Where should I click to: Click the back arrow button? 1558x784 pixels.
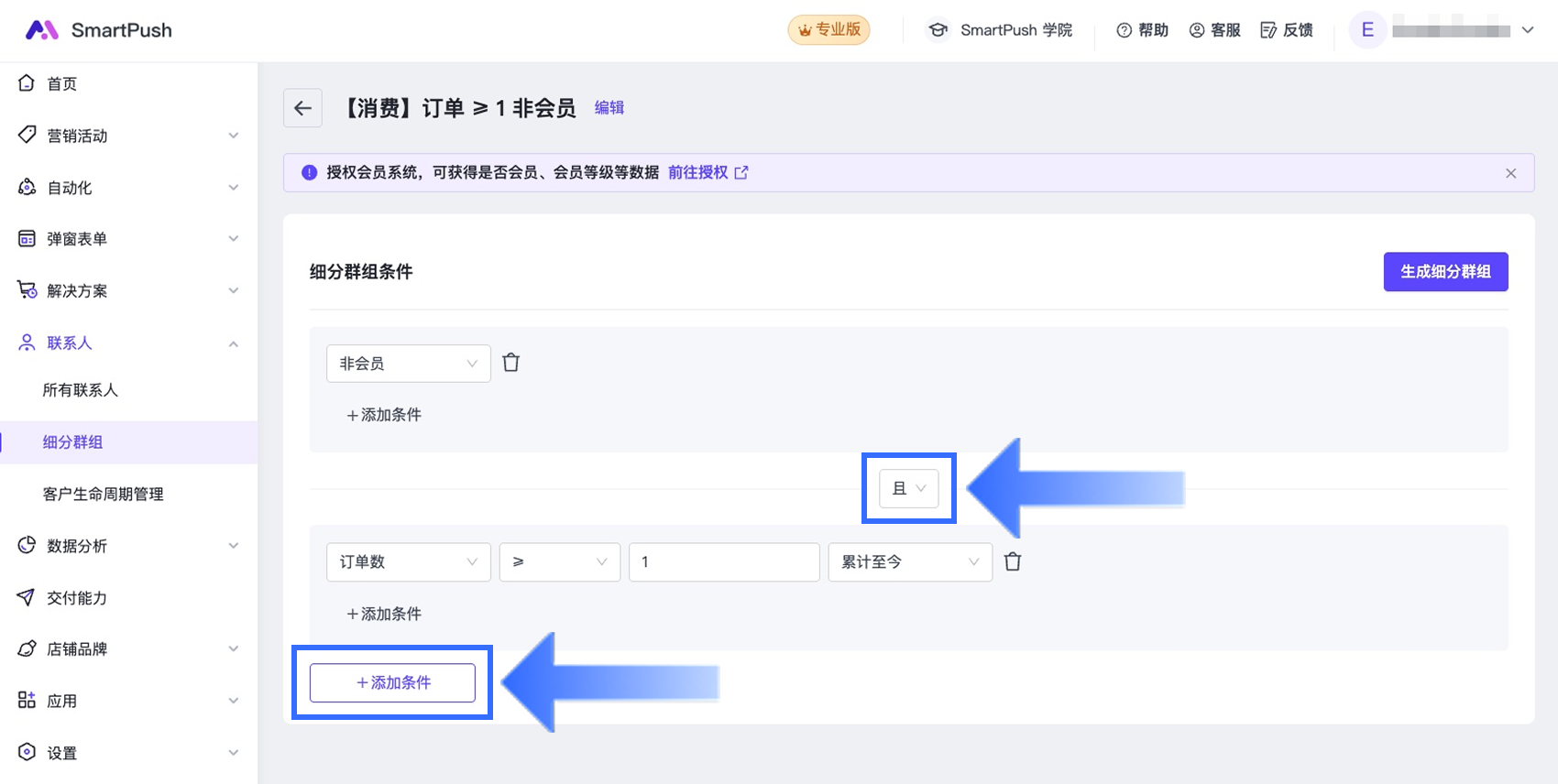302,108
